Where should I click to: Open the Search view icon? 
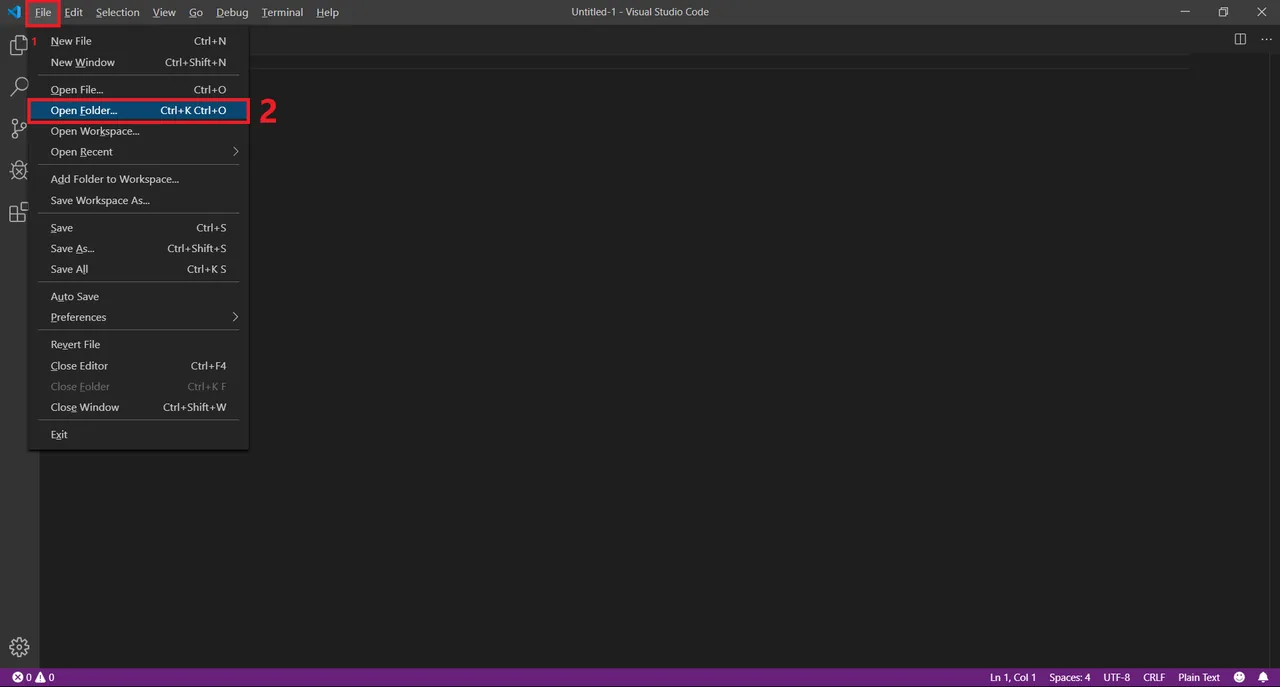click(x=18, y=87)
